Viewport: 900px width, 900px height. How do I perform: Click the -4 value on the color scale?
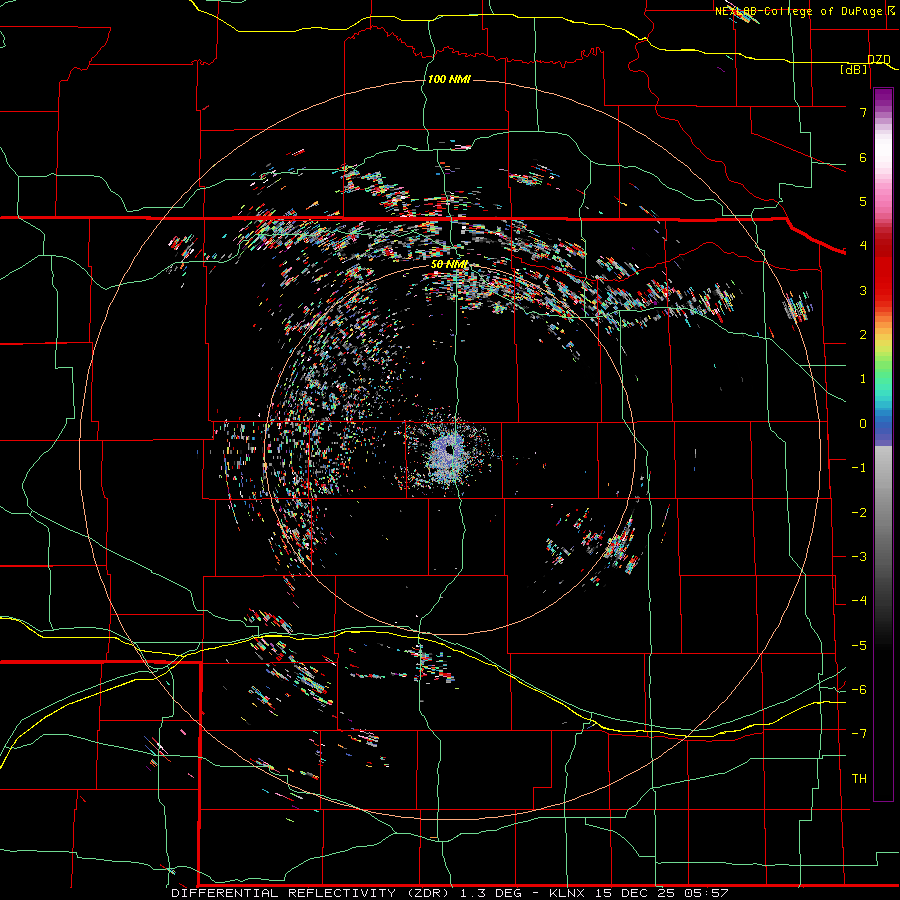tap(859, 601)
